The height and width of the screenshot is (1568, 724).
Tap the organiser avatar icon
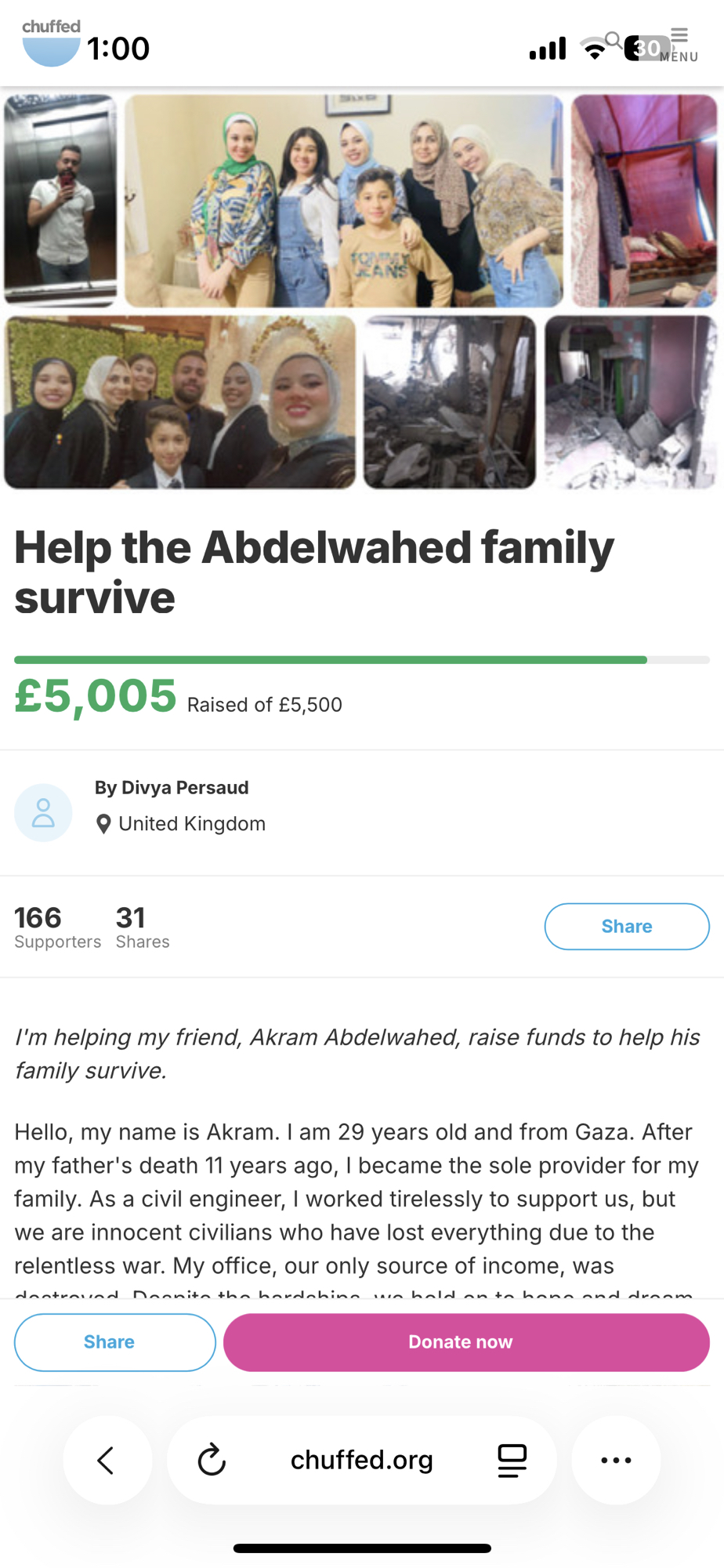pyautogui.click(x=43, y=812)
